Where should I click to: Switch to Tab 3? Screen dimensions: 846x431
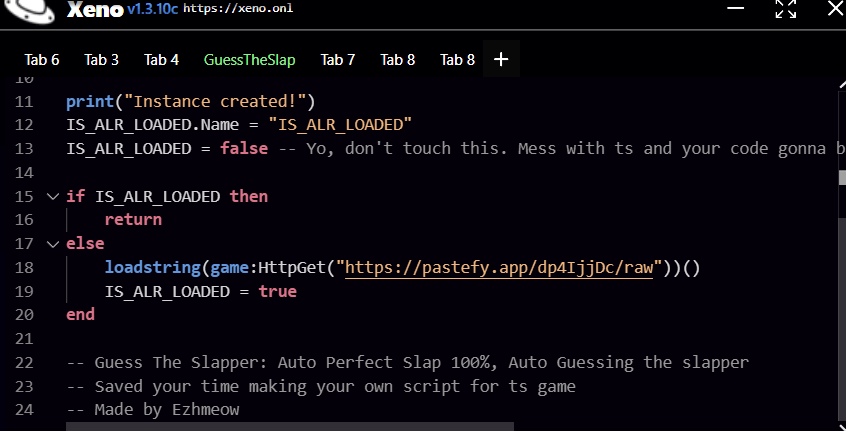[x=101, y=59]
